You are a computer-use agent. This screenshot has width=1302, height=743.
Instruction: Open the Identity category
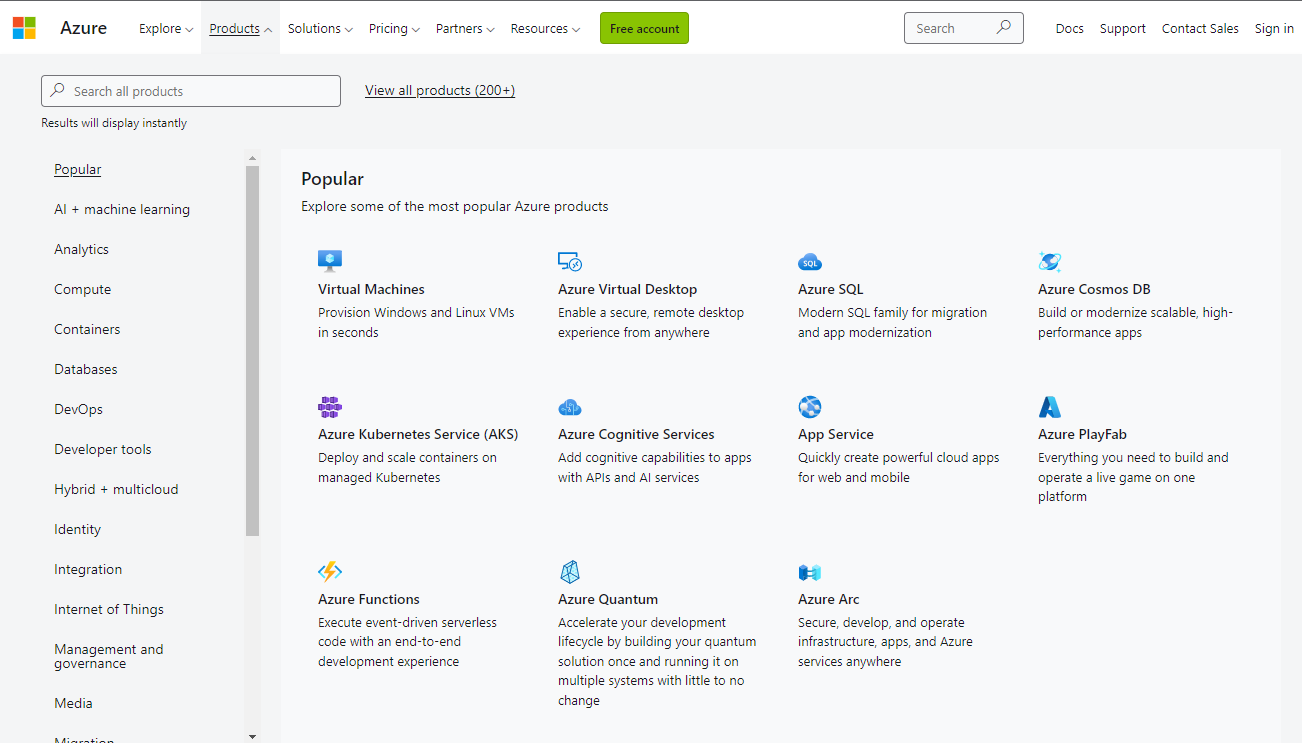(x=78, y=529)
